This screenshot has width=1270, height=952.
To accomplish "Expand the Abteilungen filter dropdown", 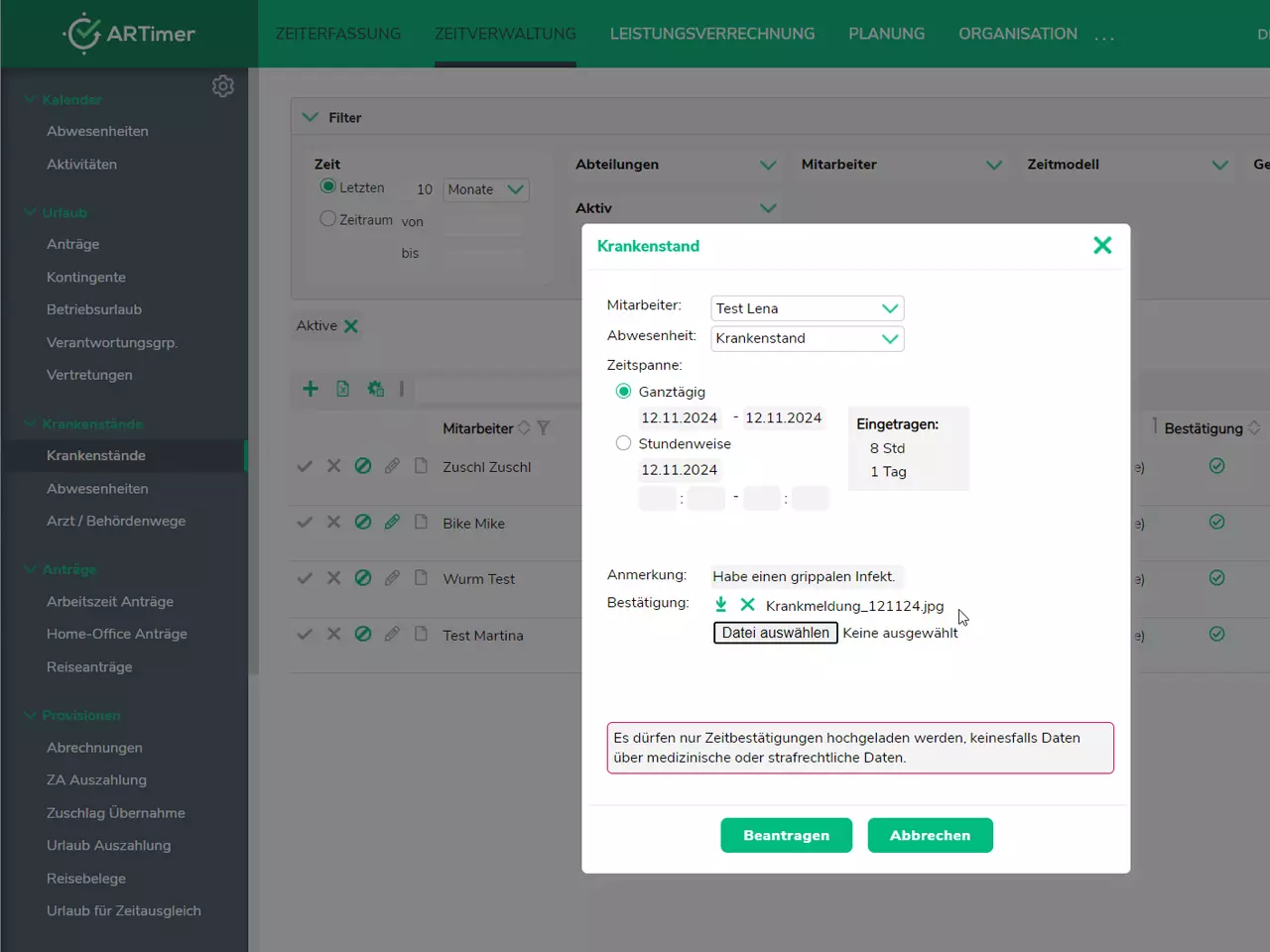I will pyautogui.click(x=768, y=165).
